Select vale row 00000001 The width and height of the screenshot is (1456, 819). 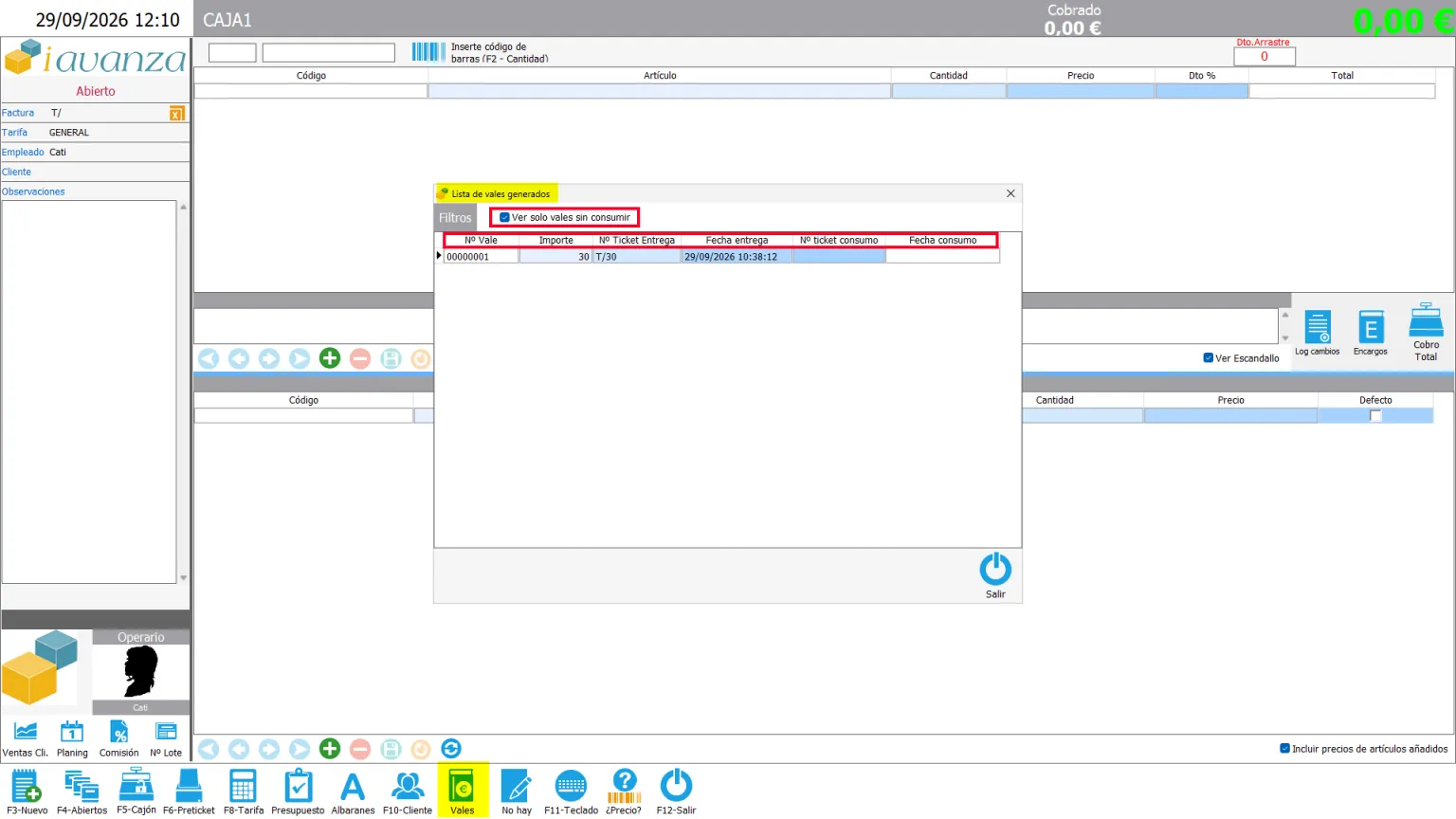tap(721, 257)
